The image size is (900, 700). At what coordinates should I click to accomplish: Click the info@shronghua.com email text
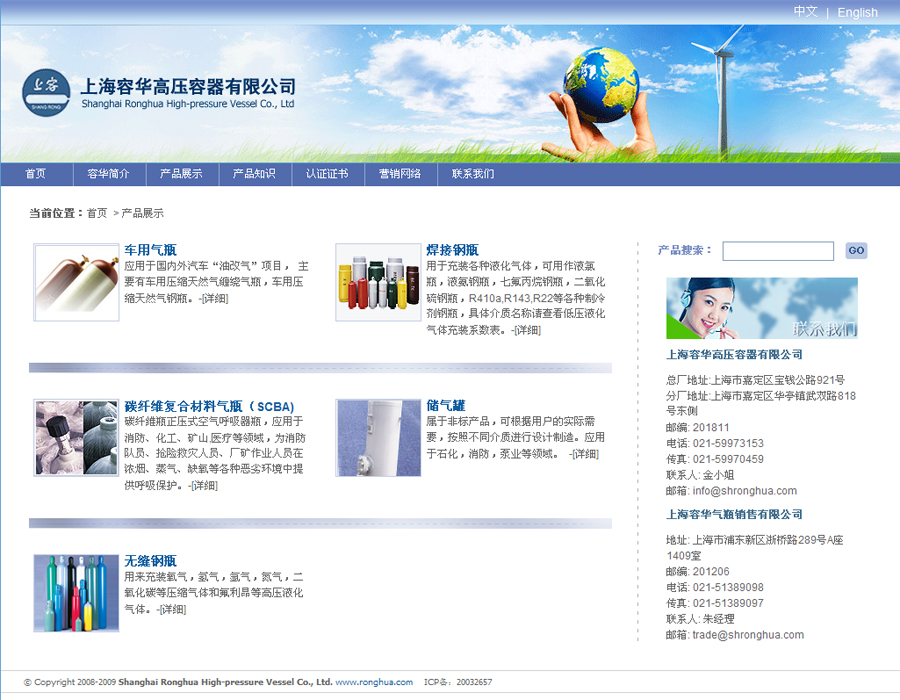744,491
